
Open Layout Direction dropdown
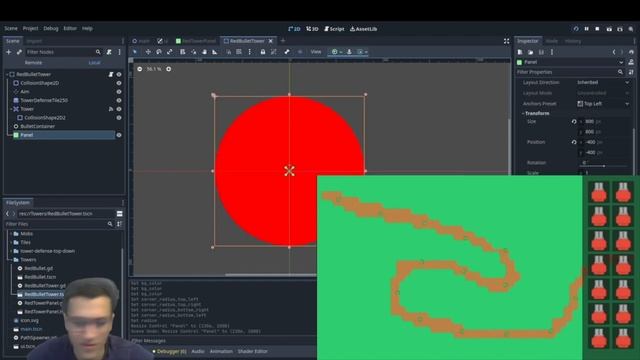(x=602, y=82)
